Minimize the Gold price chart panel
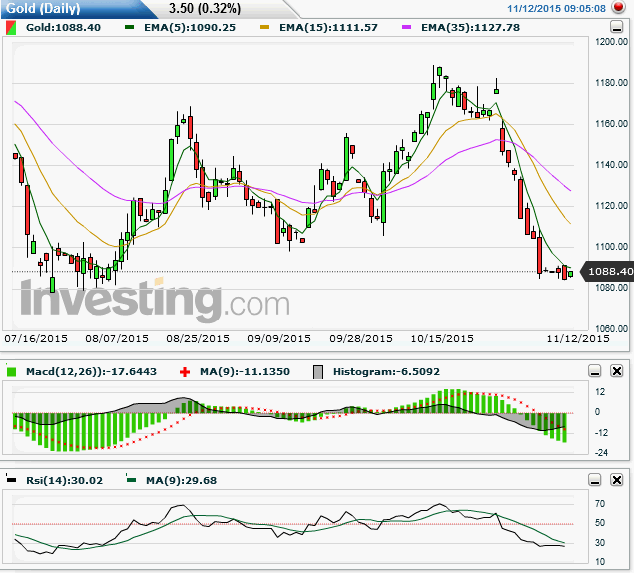634x573 pixels. (616, 27)
